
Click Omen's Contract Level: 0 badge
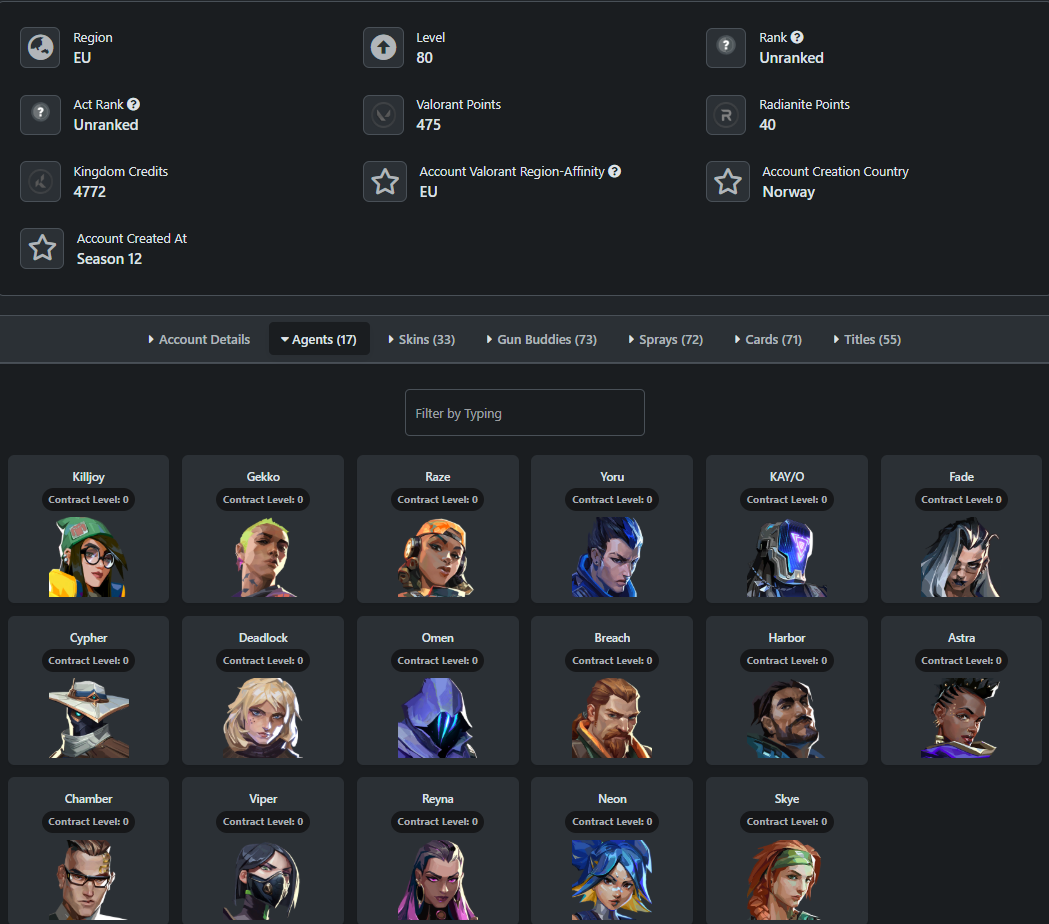point(438,660)
